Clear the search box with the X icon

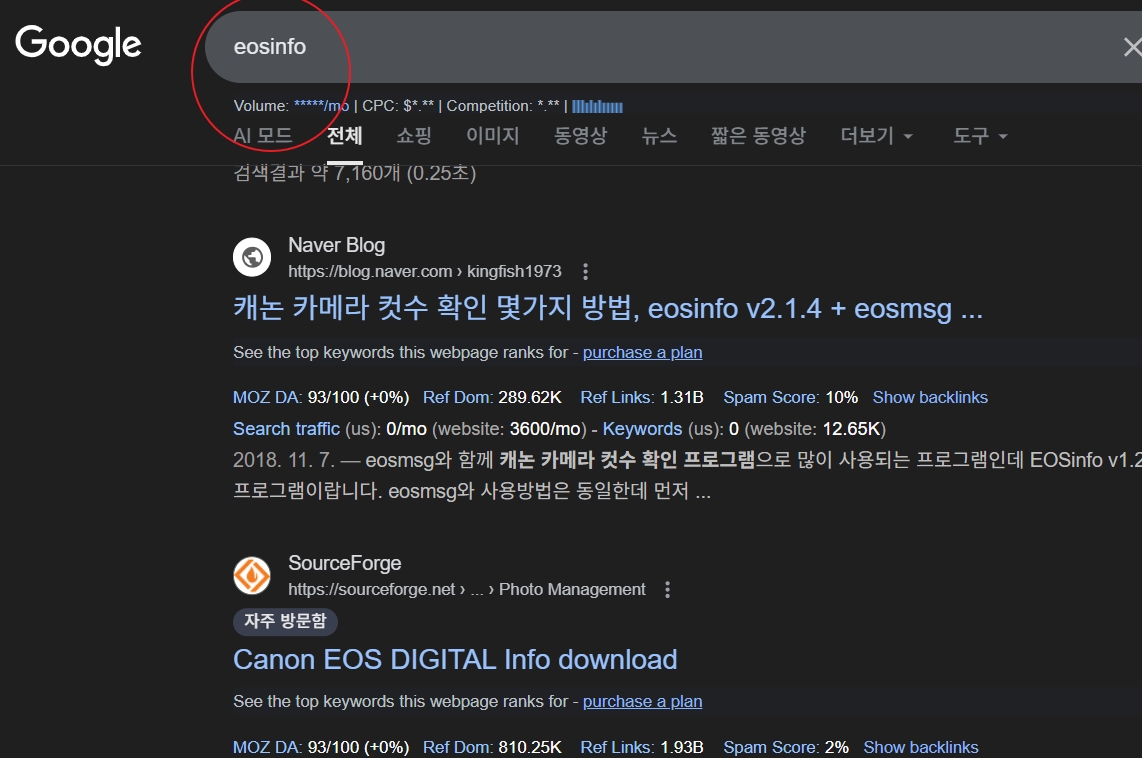[1131, 47]
